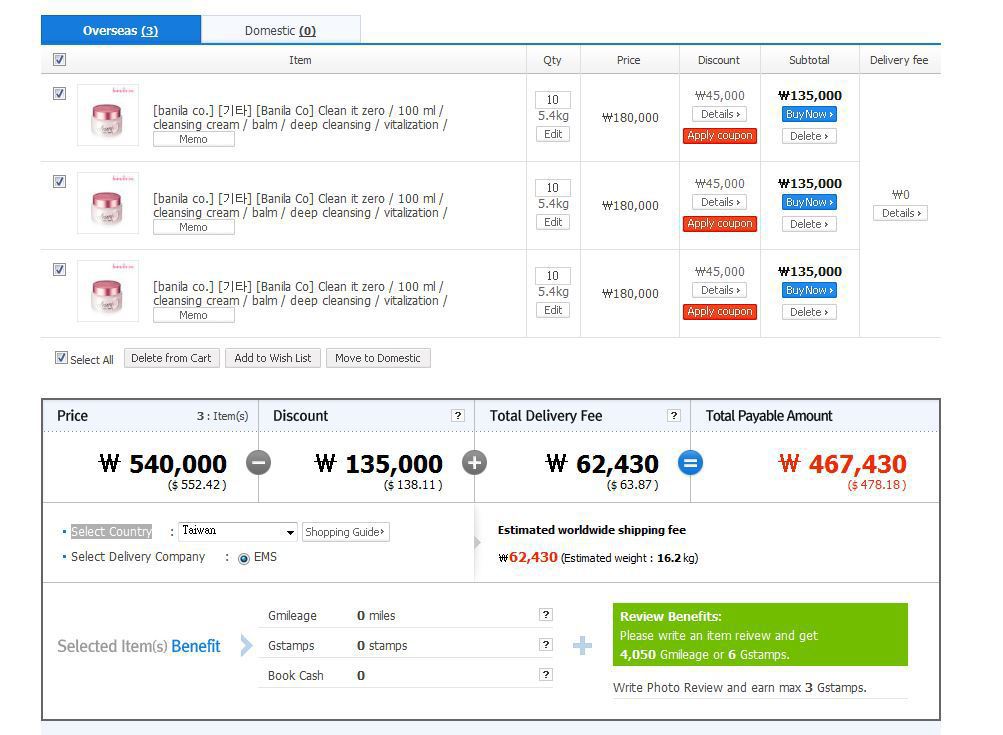Edit quantity of the third item
This screenshot has width=1003, height=735.
point(553,310)
